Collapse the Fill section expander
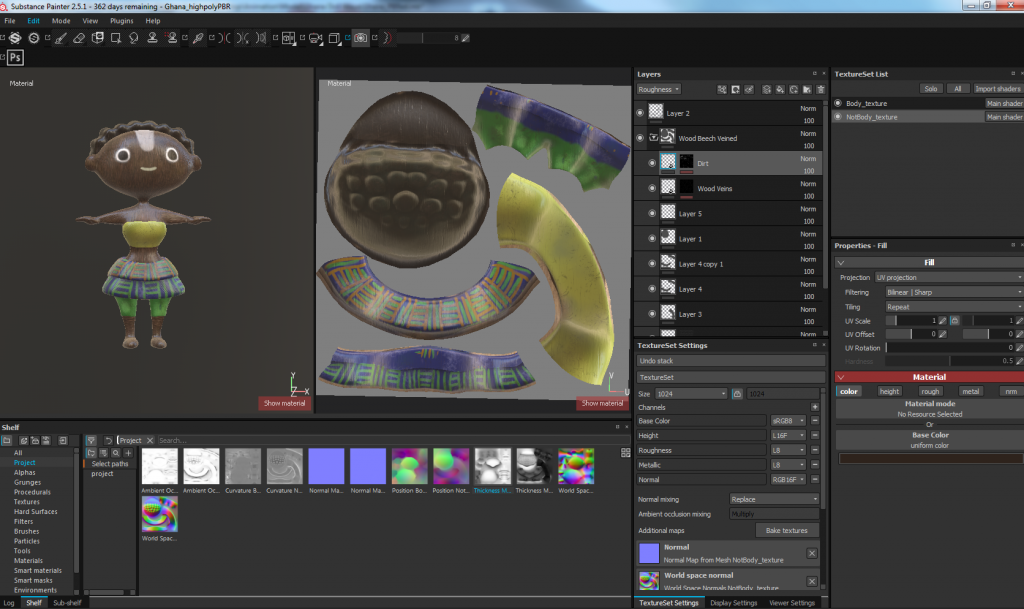Viewport: 1024px width, 609px height. click(841, 262)
